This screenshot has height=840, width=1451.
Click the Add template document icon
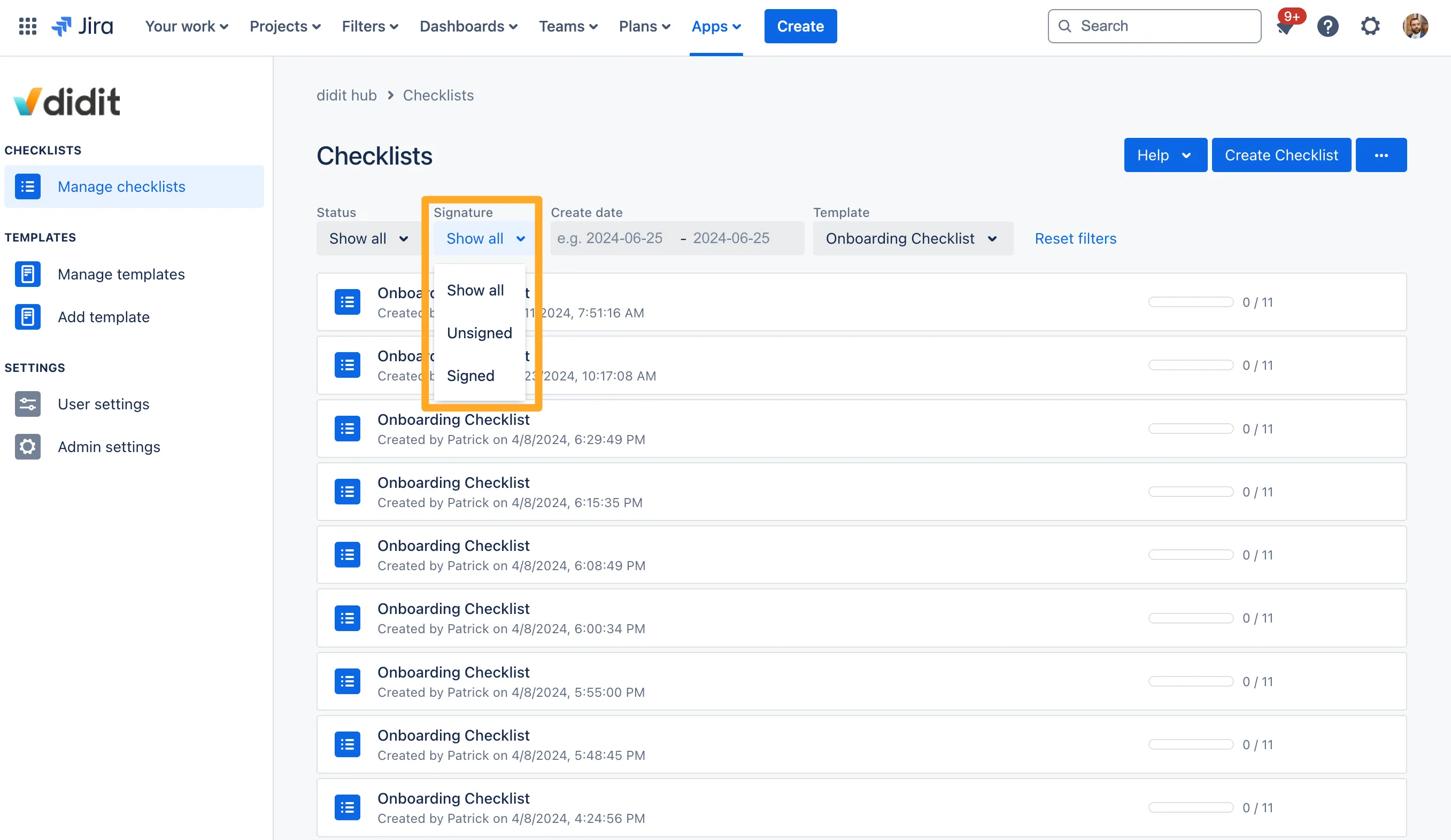click(28, 316)
